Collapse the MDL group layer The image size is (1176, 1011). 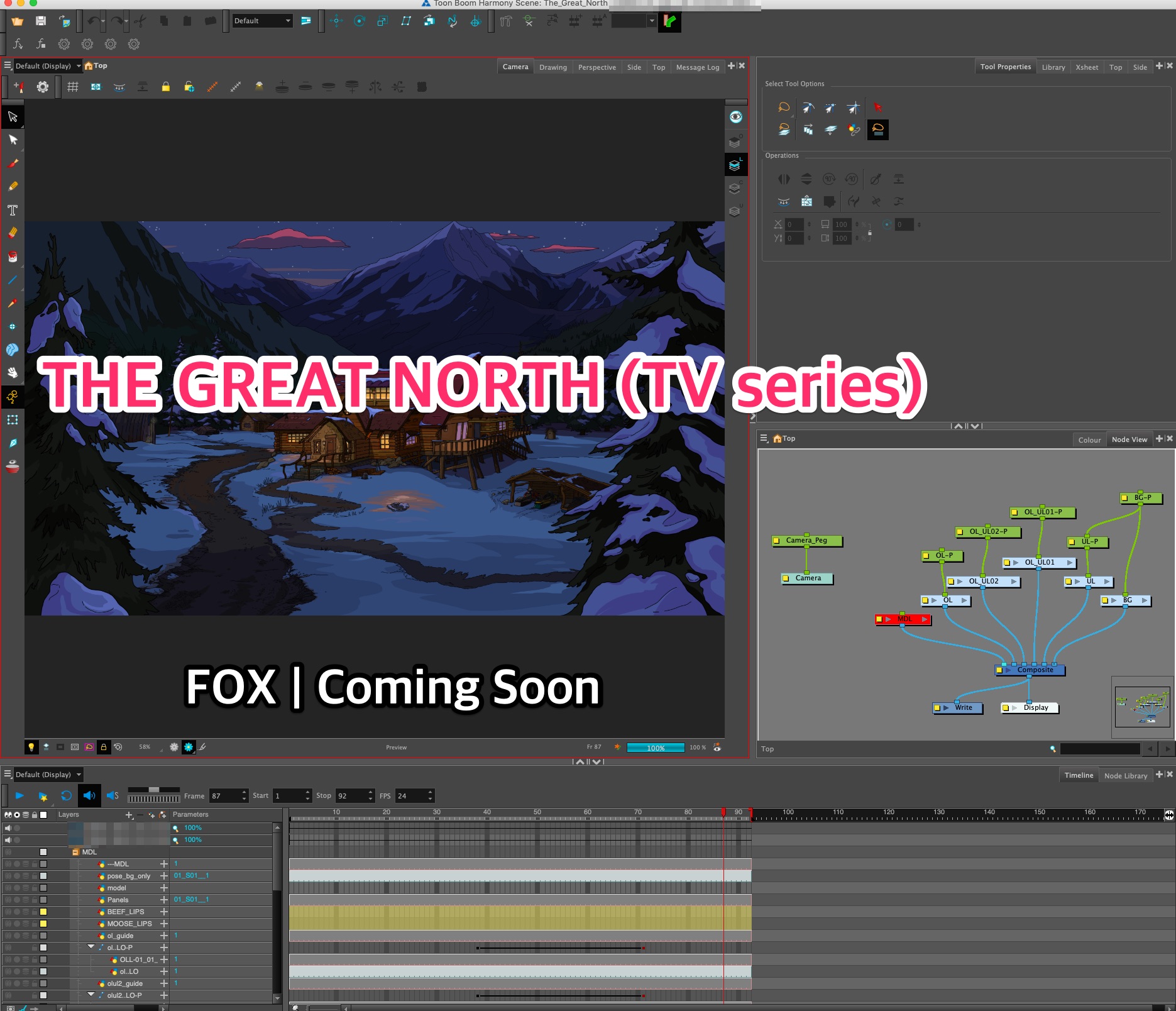pyautogui.click(x=75, y=852)
